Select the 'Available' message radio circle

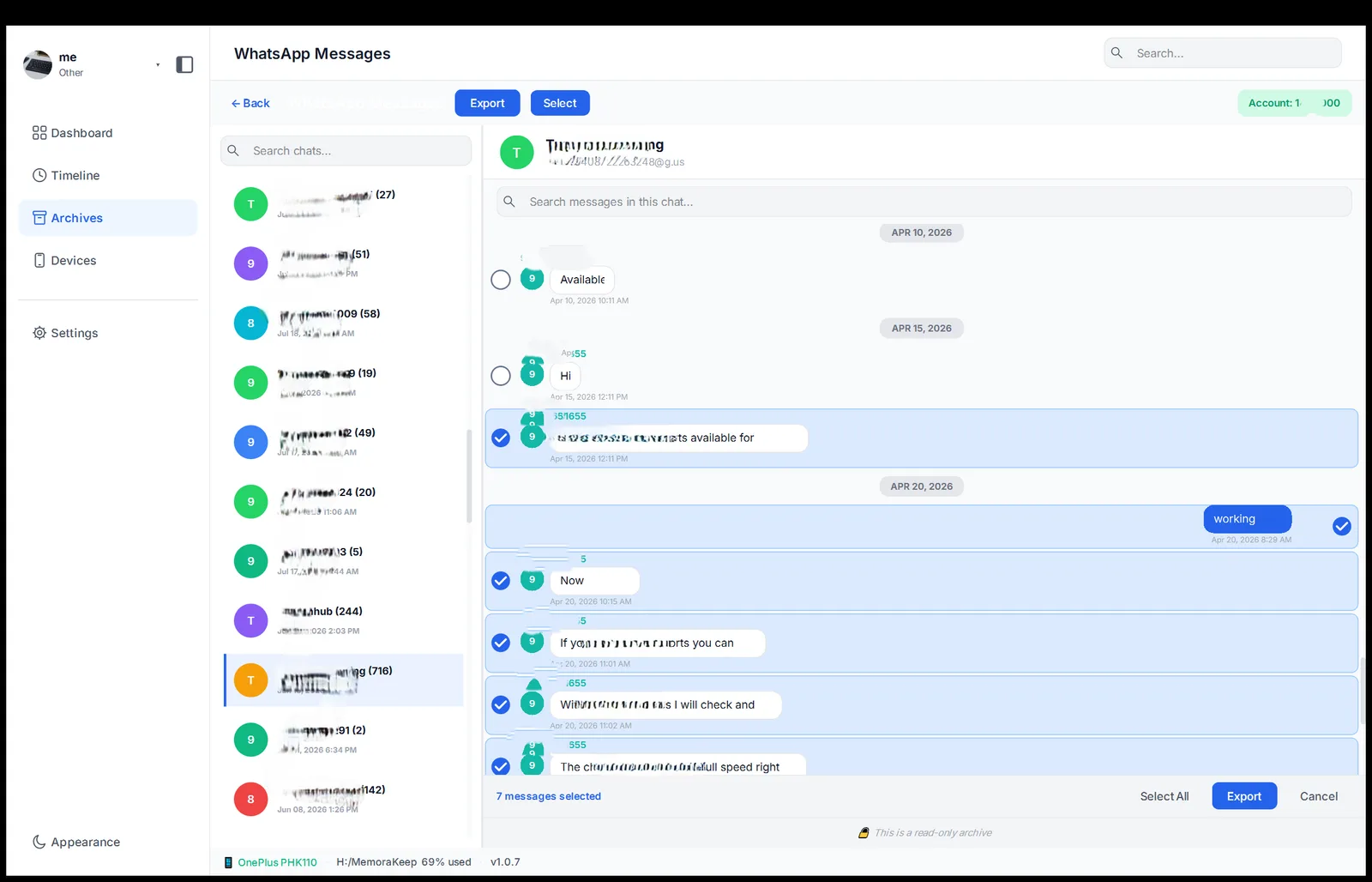pos(501,280)
